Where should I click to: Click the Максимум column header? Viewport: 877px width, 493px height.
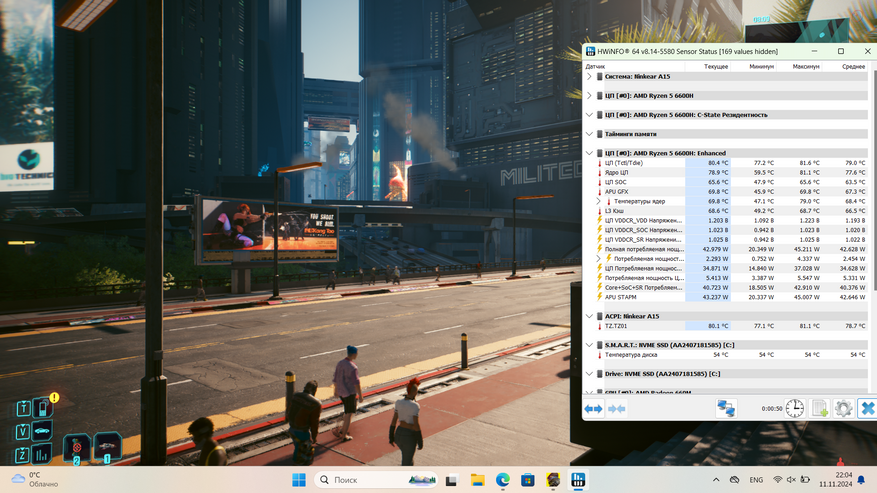pos(805,66)
